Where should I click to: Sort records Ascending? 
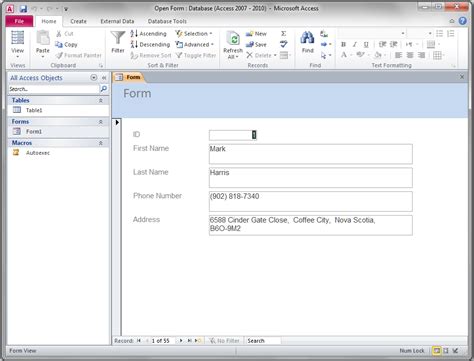(149, 34)
